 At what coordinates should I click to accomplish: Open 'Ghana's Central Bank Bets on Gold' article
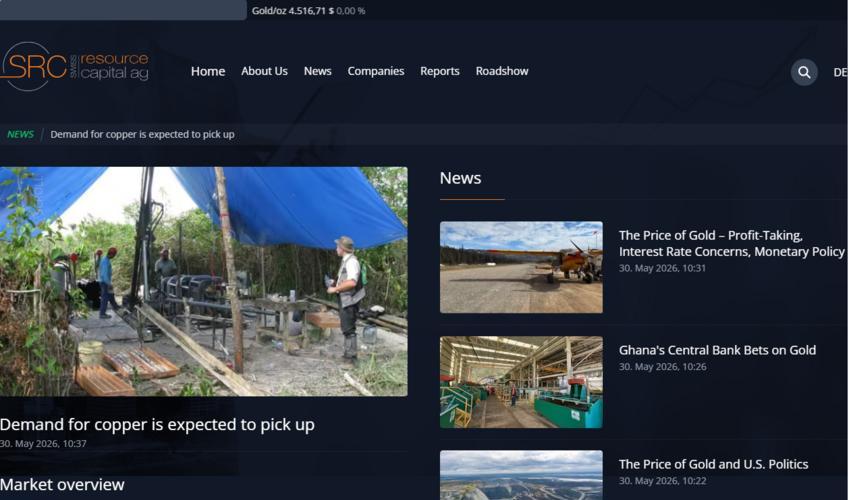tap(717, 350)
